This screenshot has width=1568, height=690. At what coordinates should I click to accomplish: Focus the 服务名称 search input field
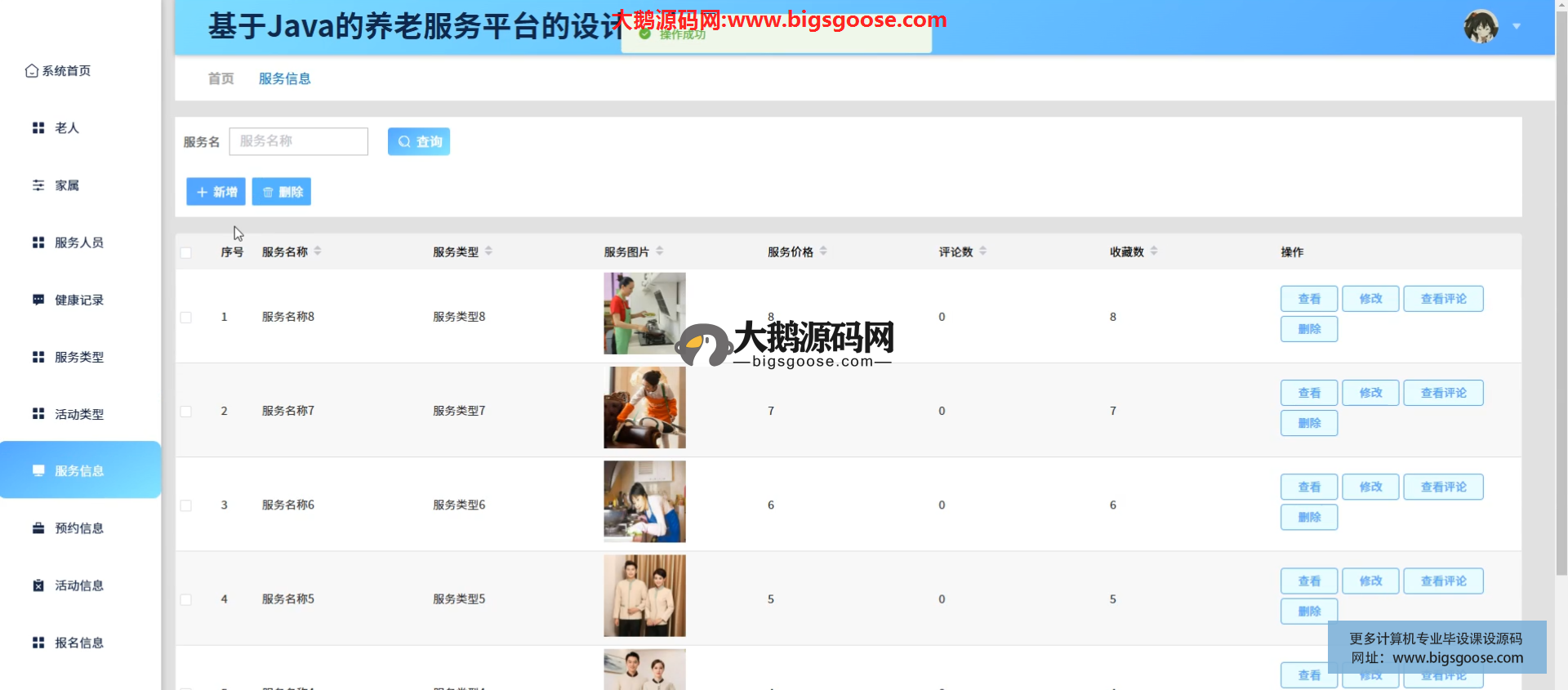coord(299,141)
